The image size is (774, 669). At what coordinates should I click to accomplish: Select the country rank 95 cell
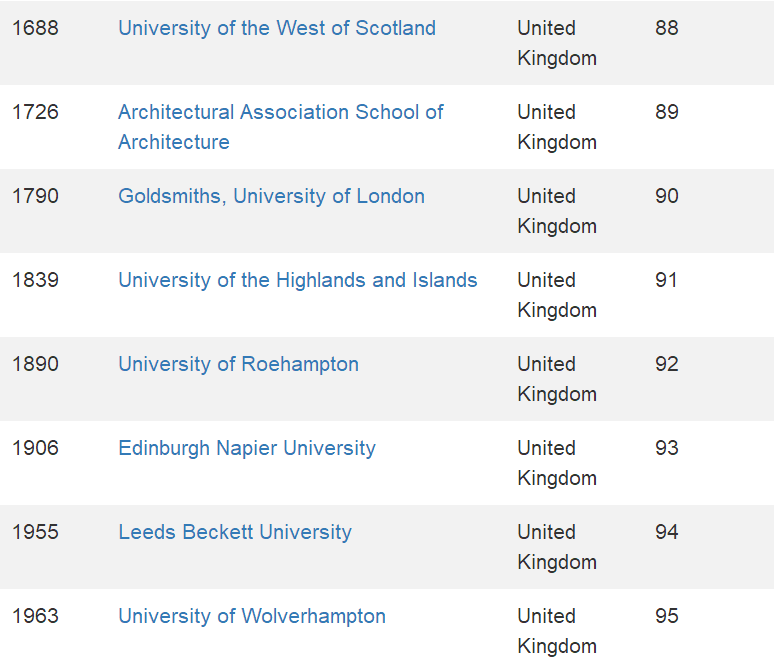(667, 616)
